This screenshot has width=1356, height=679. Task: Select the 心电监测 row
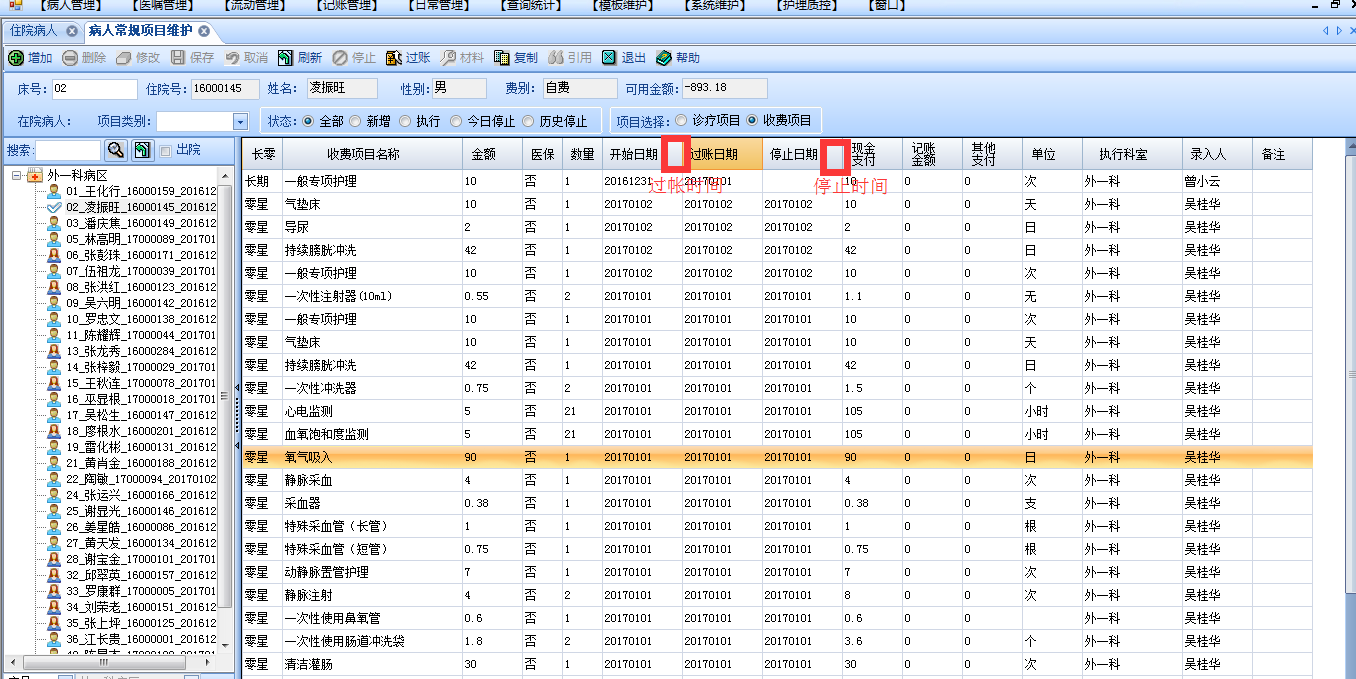click(x=777, y=411)
